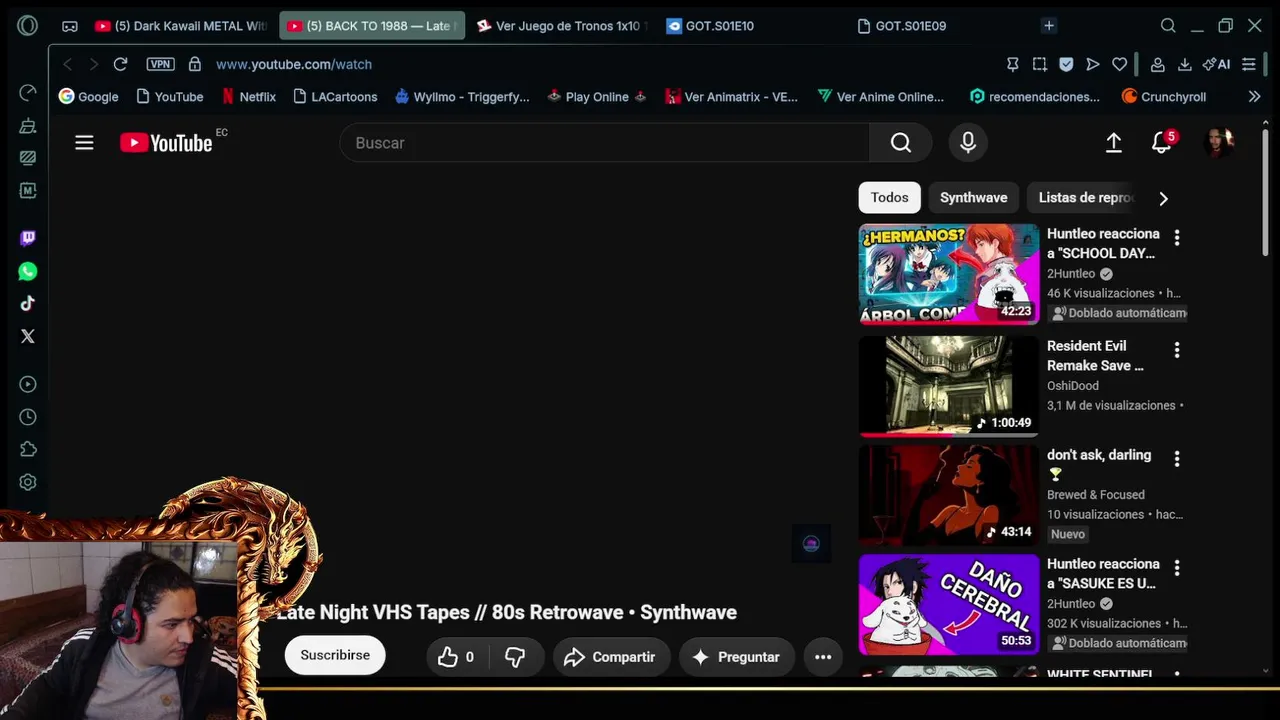
Task: Open the send/My Flow arrow icon
Action: coord(1093,64)
